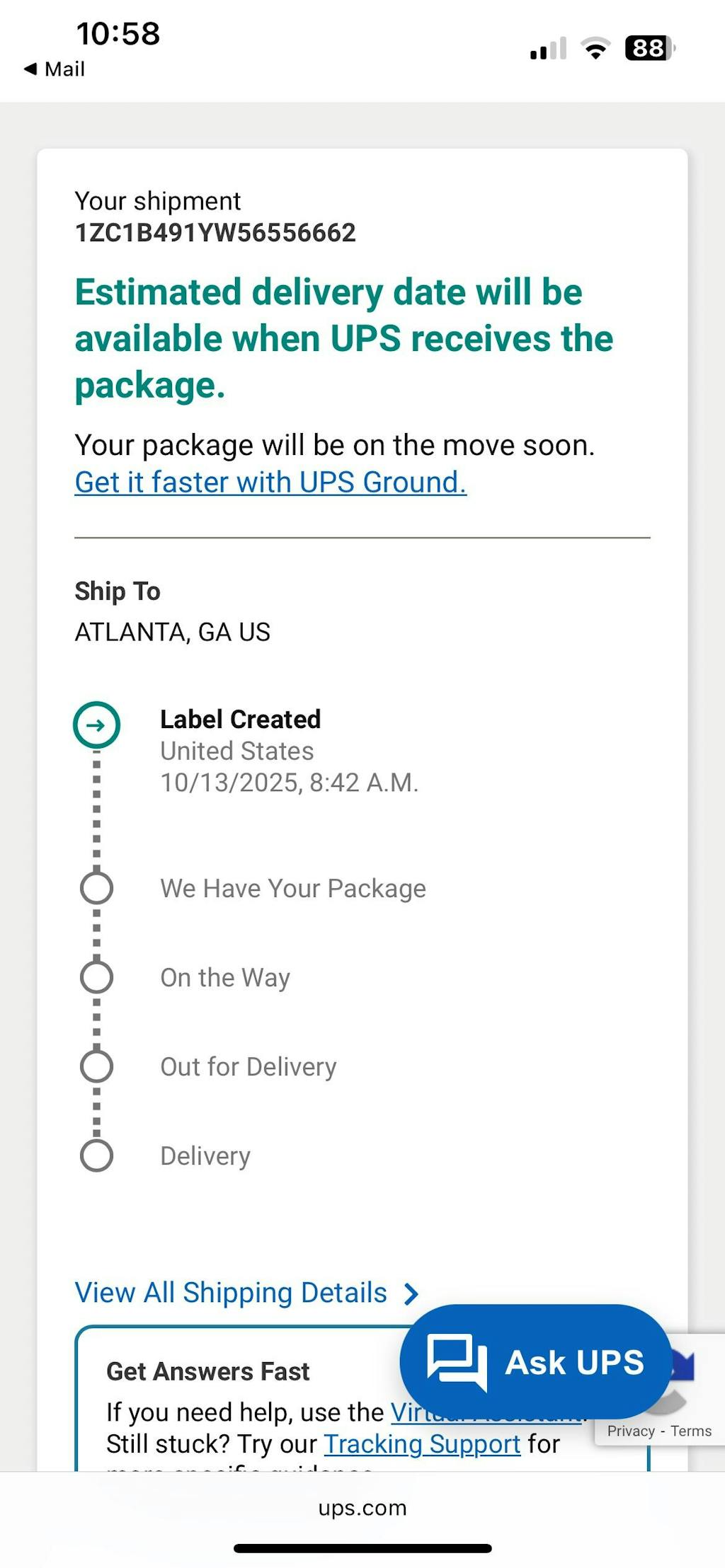Tap the Delivery step circle
725x1568 pixels.
click(97, 1155)
